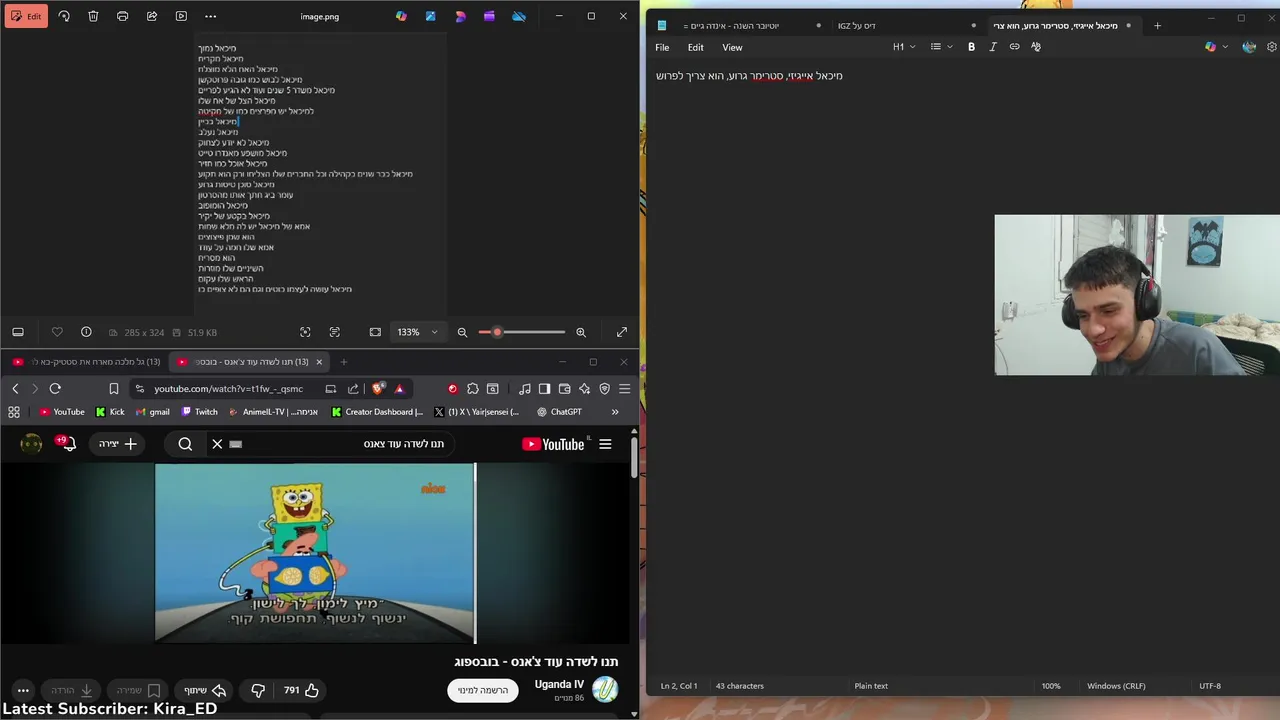Switch to the גל מלכה browser tab
The width and height of the screenshot is (1280, 720).
click(x=87, y=362)
